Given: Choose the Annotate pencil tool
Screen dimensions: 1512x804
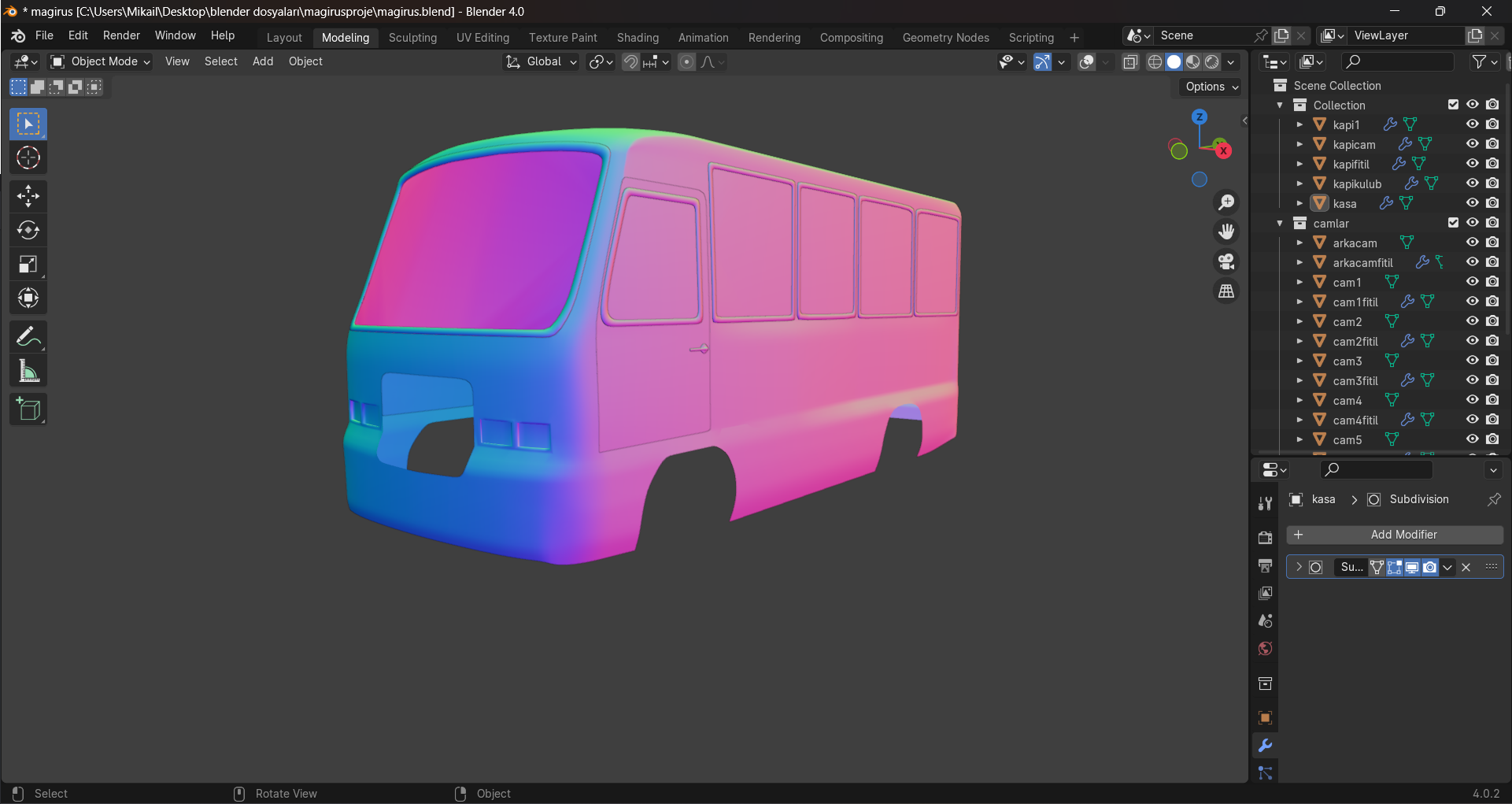Looking at the screenshot, I should pyautogui.click(x=28, y=337).
